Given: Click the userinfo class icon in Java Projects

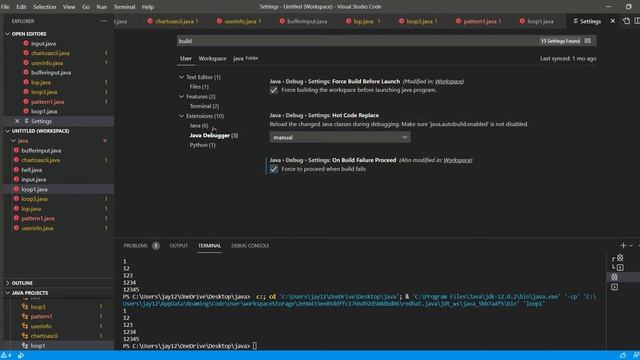Looking at the screenshot, I should click(x=25, y=326).
